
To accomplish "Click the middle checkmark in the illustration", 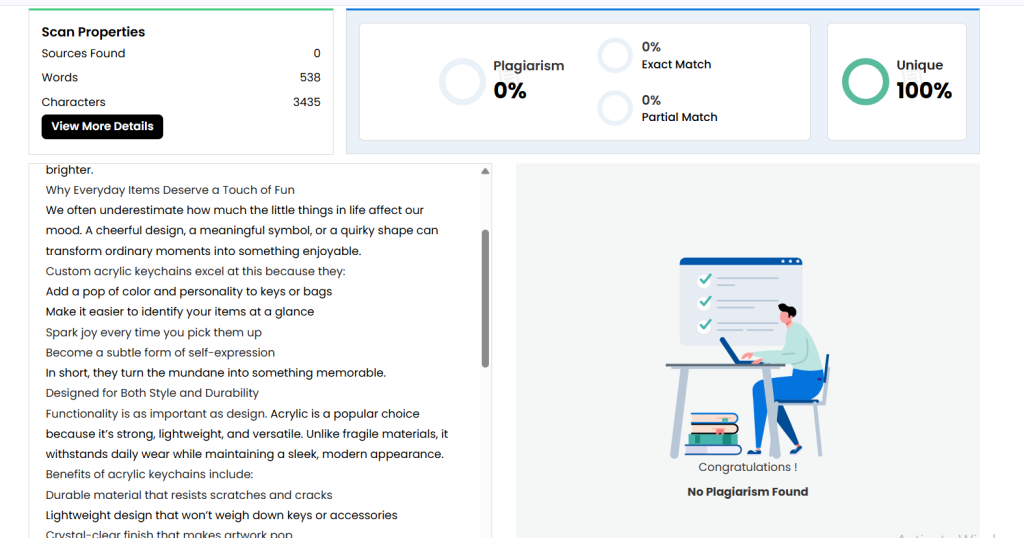I will 705,301.
